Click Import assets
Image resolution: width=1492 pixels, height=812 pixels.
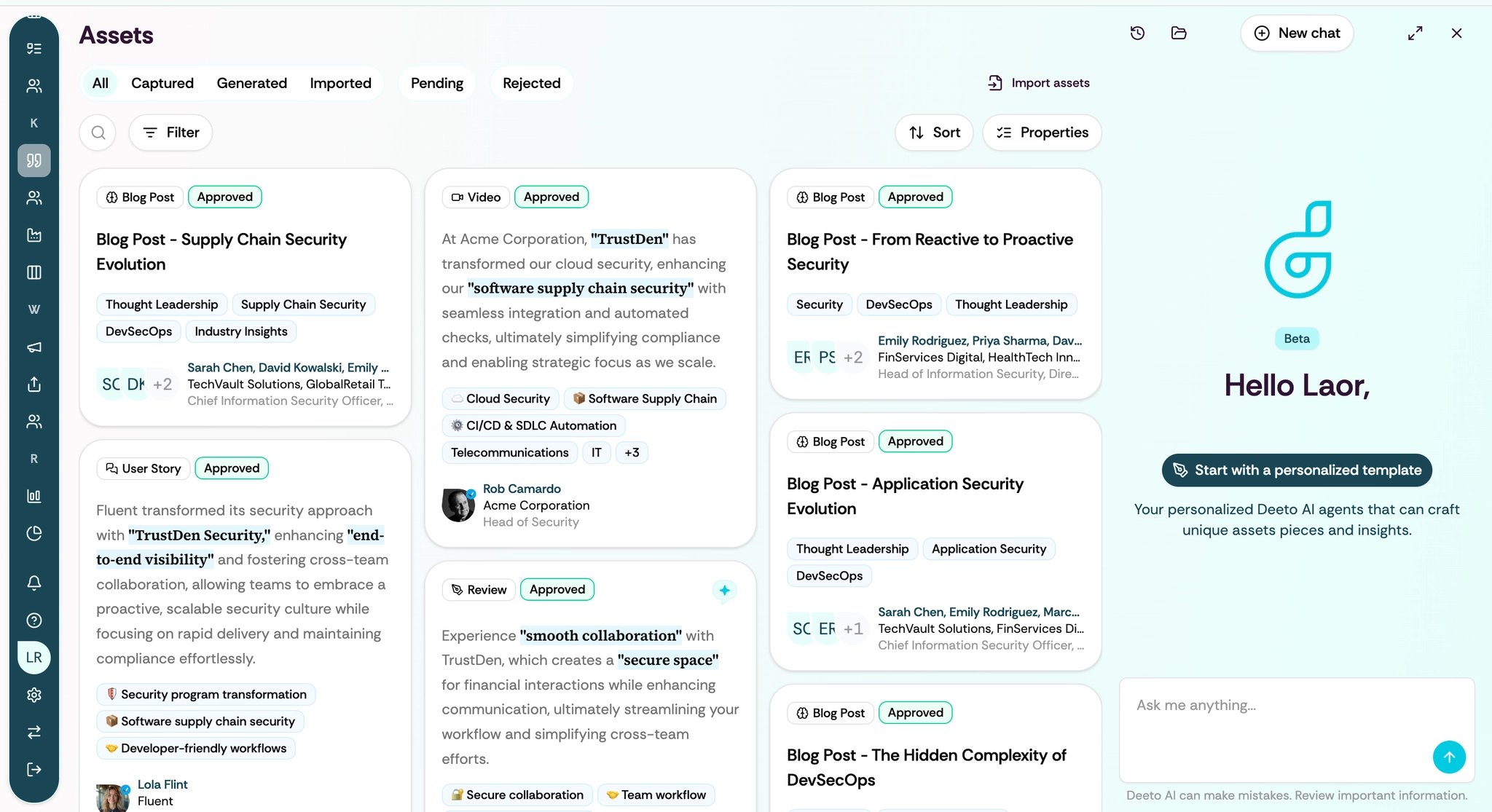1039,83
